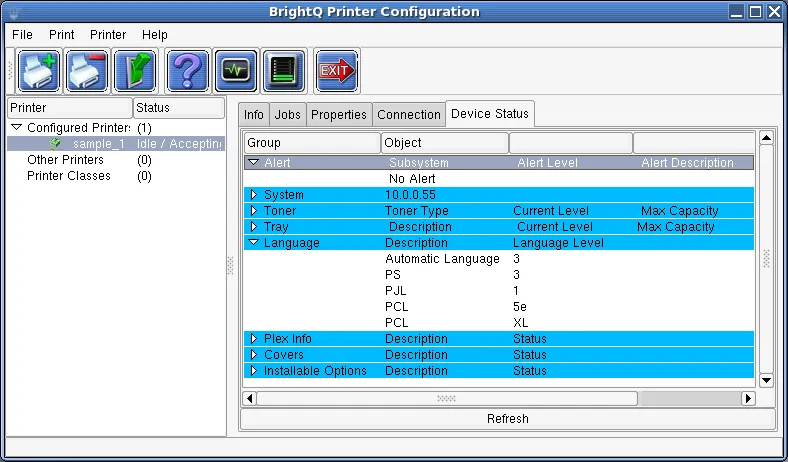Click the horizontal scrollbar left arrow

click(249, 399)
